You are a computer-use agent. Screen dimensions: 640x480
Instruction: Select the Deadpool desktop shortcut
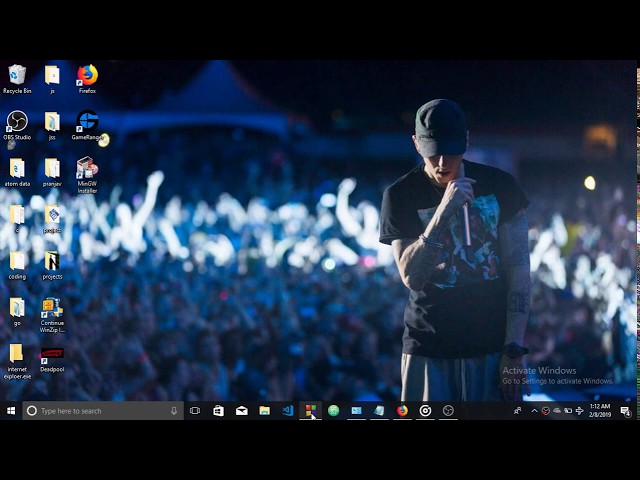click(52, 360)
